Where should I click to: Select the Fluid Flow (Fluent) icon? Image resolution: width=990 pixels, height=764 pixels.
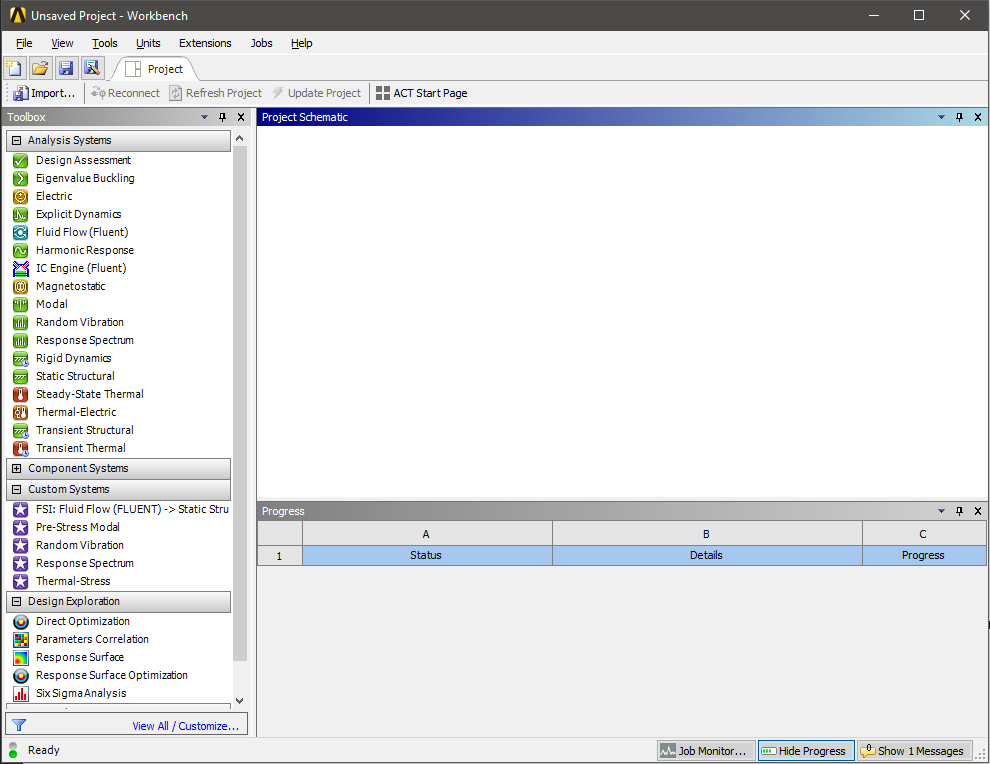click(x=21, y=232)
